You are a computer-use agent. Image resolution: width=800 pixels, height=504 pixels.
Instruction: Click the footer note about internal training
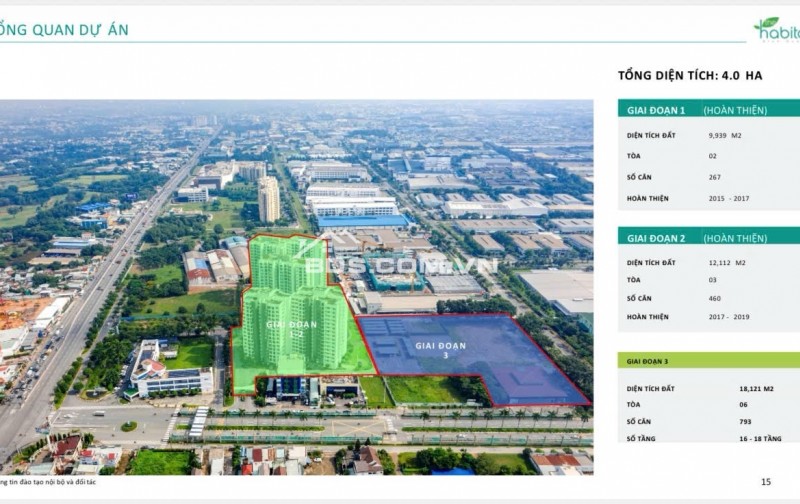[x=48, y=482]
